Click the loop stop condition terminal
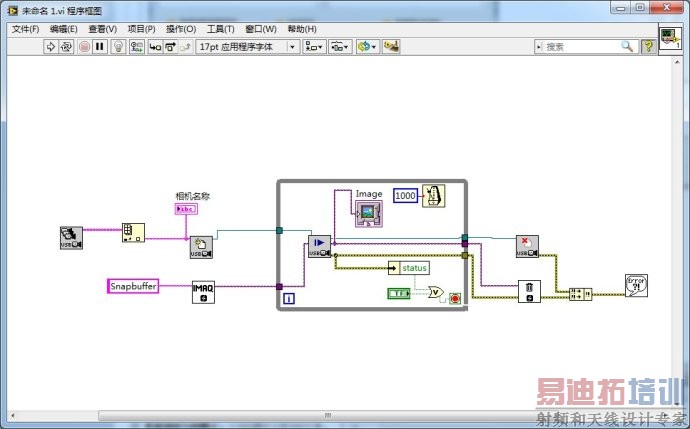 [455, 299]
